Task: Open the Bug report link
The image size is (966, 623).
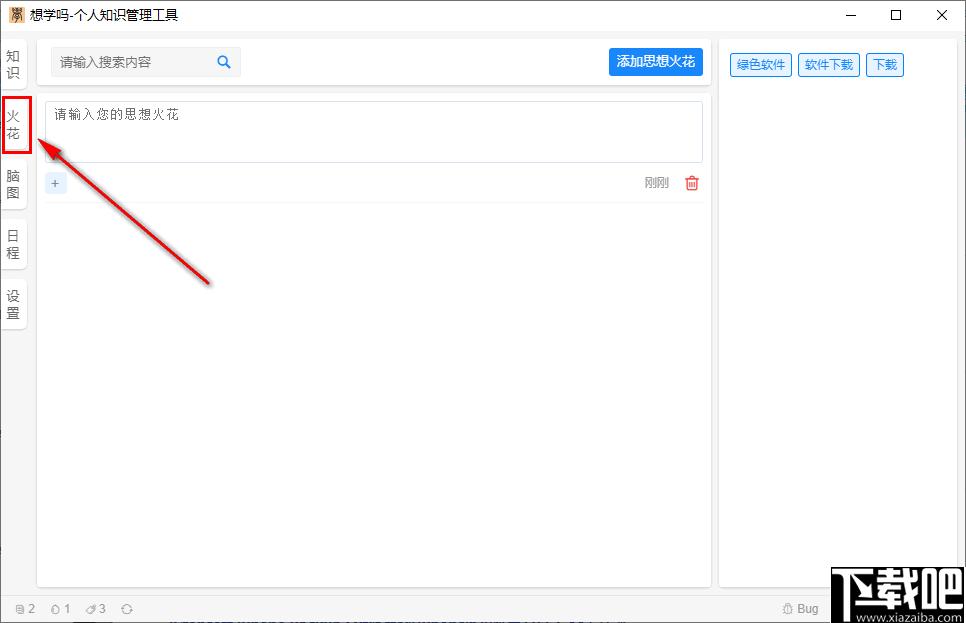Action: (800, 609)
